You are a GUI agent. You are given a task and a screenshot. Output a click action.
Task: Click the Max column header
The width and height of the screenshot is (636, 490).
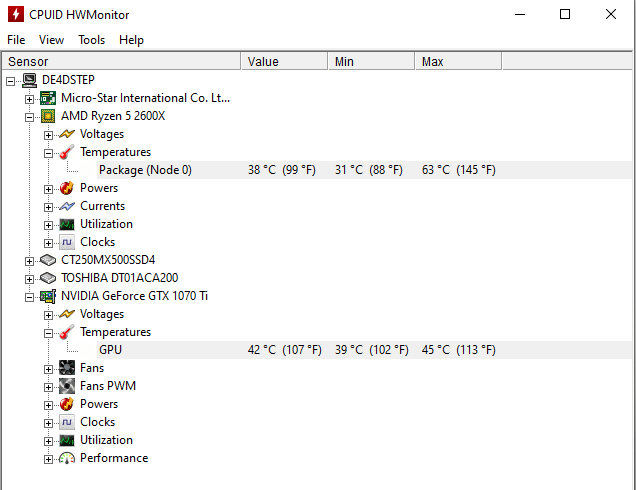[x=458, y=62]
